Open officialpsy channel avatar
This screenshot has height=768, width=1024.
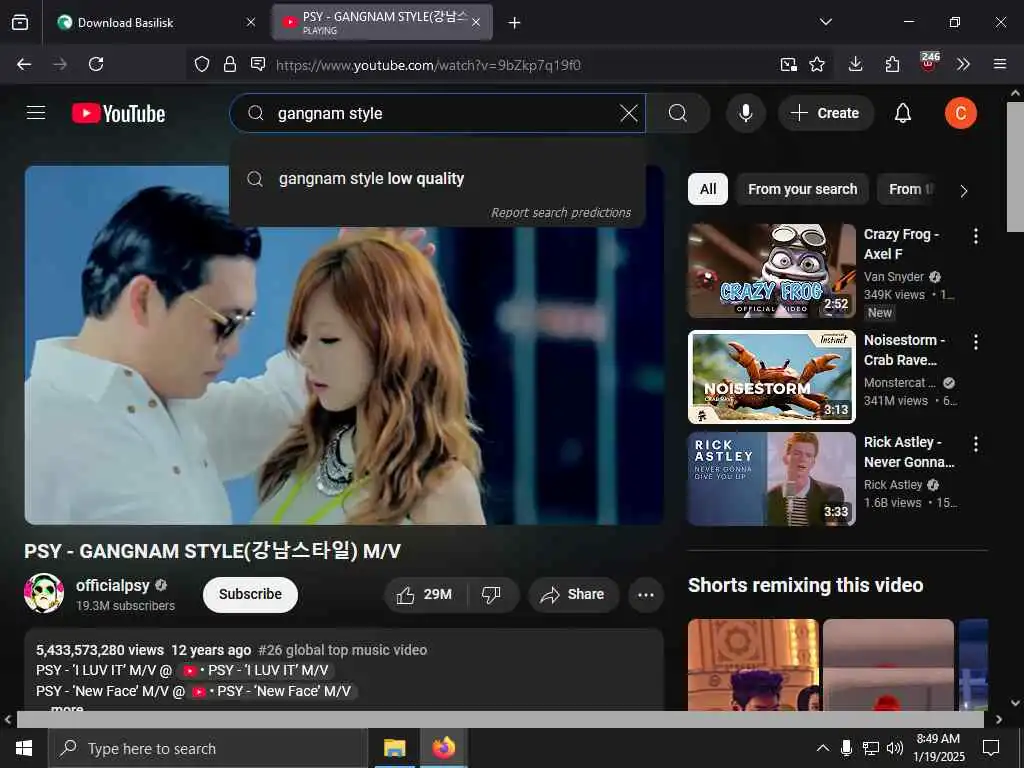click(44, 593)
